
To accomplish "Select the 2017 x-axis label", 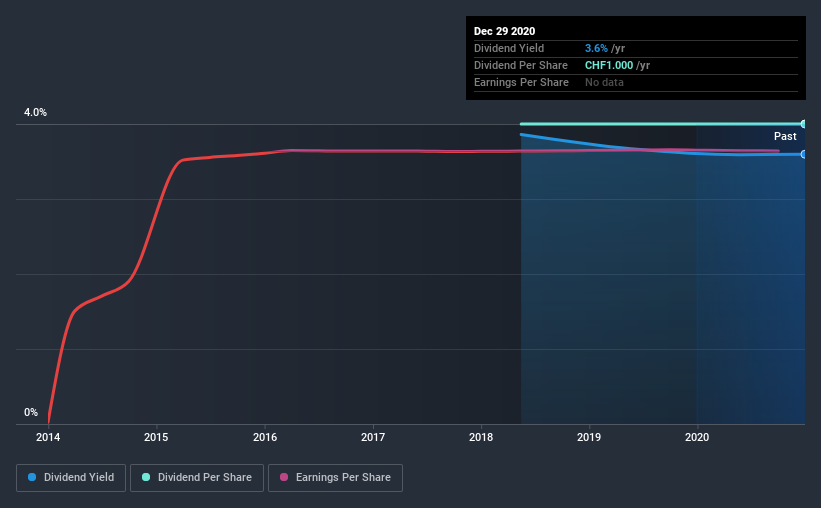I will pyautogui.click(x=373, y=437).
